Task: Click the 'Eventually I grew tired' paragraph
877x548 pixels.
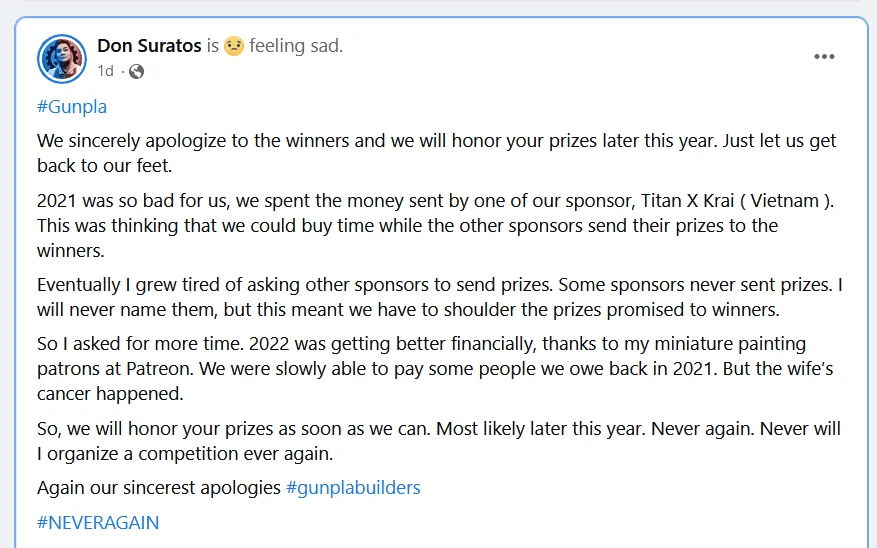Action: tap(439, 298)
